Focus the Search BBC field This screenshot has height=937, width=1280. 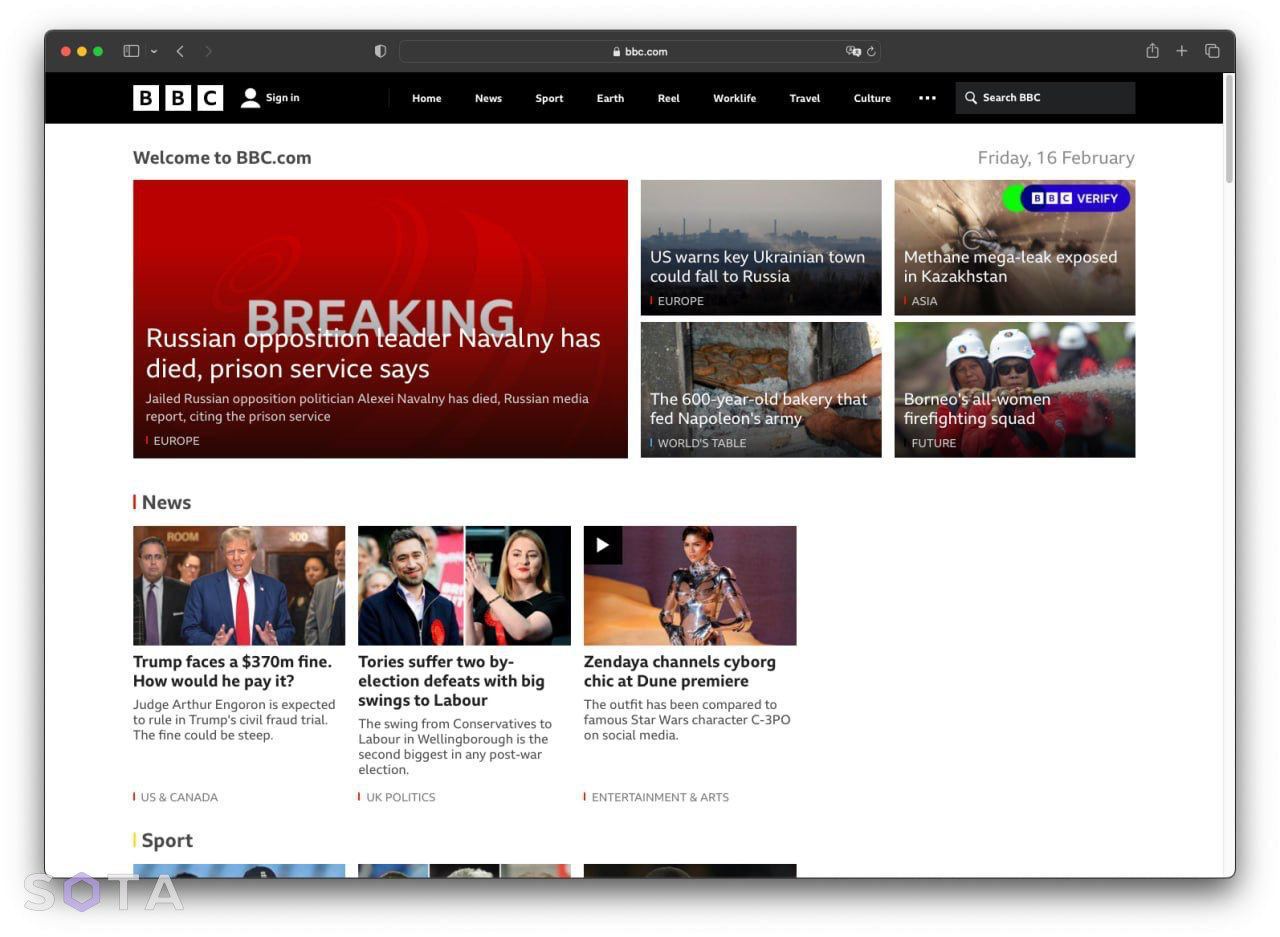pos(1045,98)
